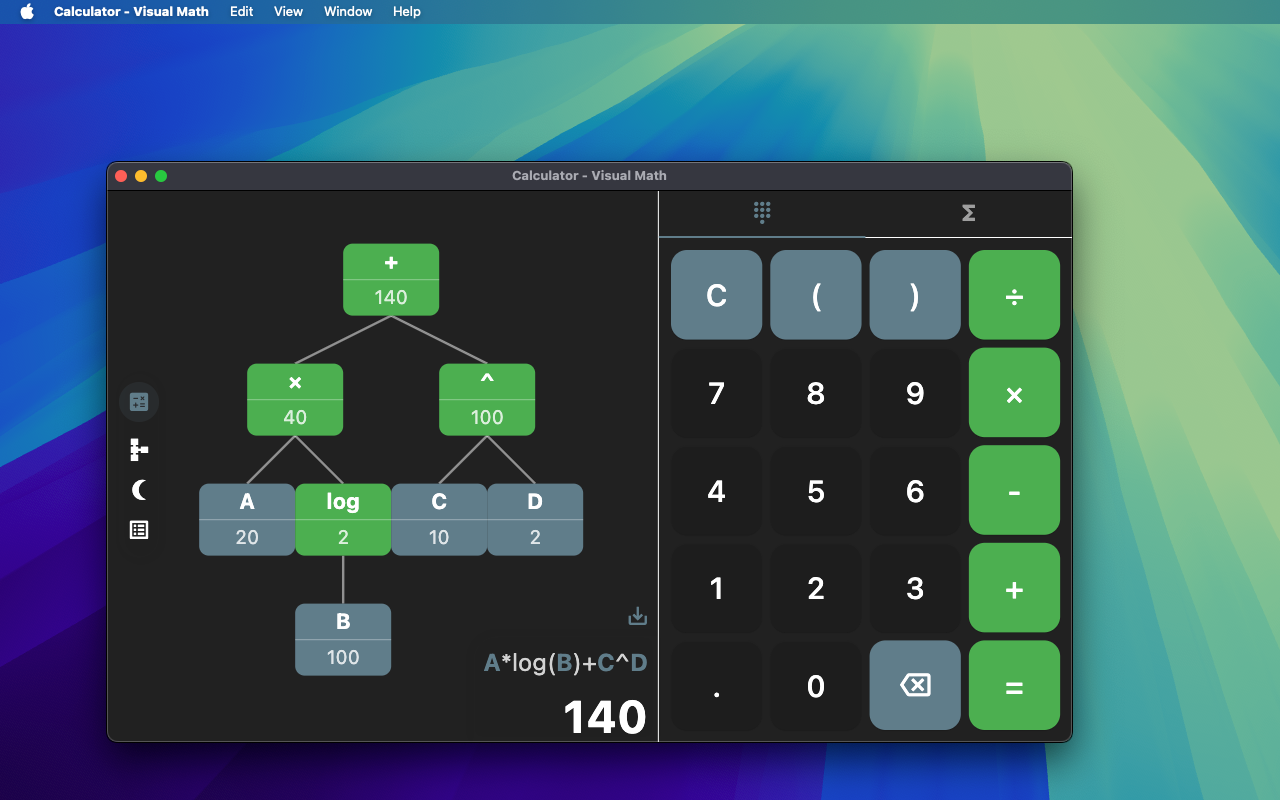Tap digit 3 on keypad
The image size is (1280, 800).
(915, 588)
